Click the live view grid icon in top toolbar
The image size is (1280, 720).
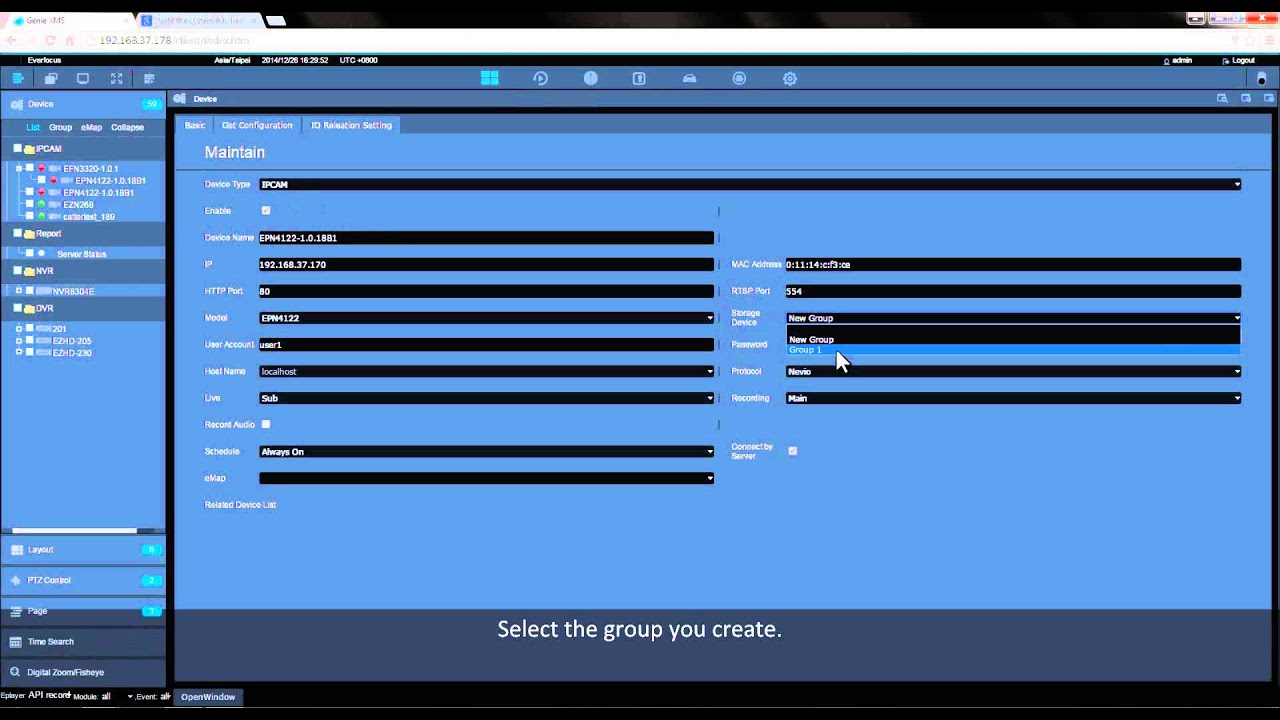(489, 78)
